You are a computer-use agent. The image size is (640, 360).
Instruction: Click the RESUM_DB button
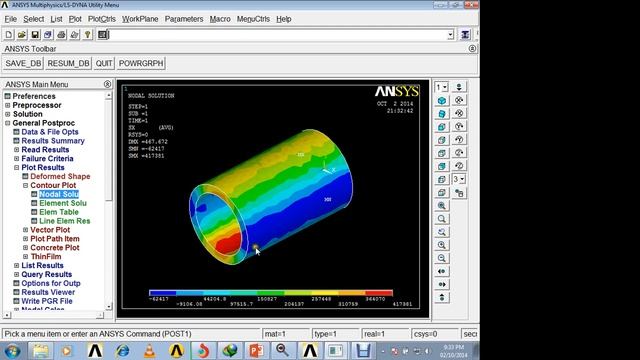(x=68, y=63)
